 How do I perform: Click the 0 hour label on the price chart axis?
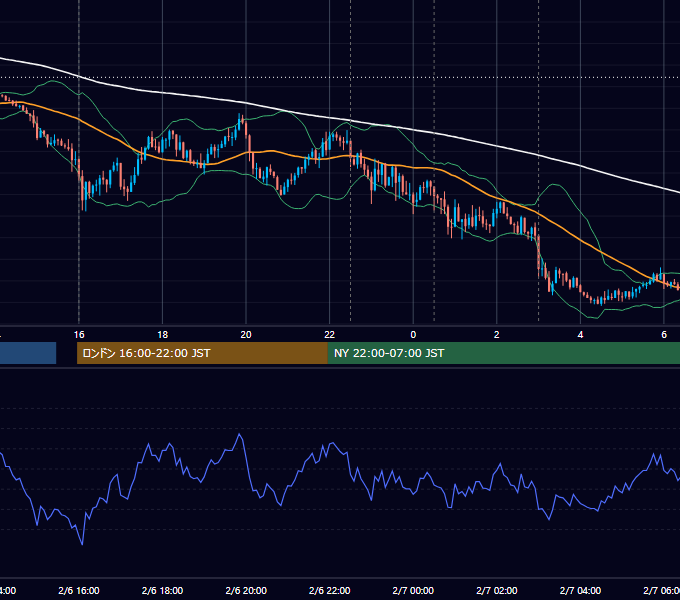pyautogui.click(x=413, y=335)
